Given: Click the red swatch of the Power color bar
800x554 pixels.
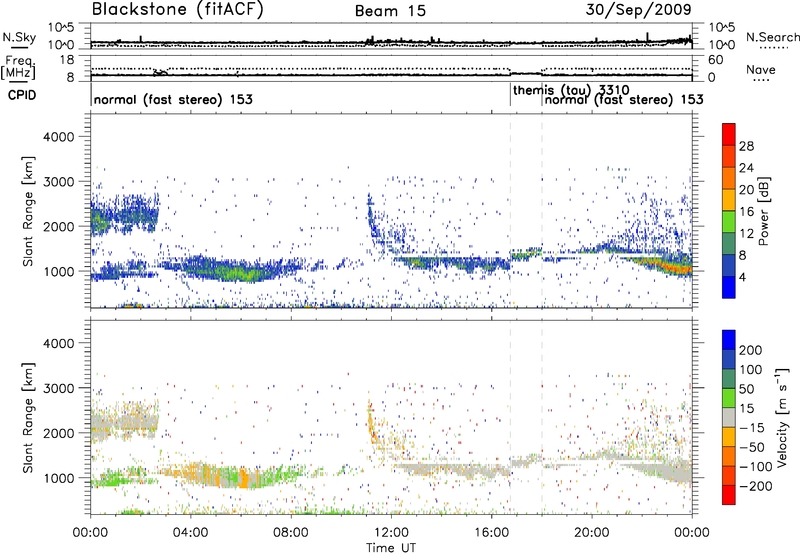Looking at the screenshot, I should point(729,134).
